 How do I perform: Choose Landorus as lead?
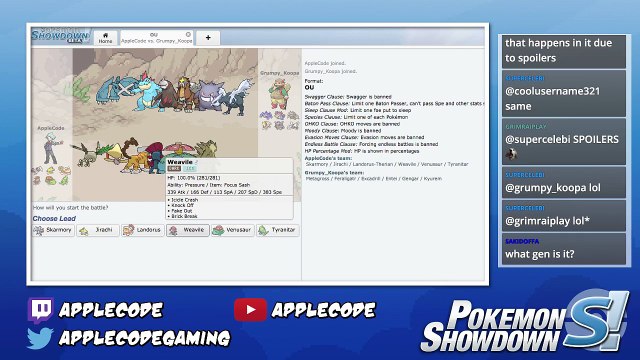coord(143,230)
